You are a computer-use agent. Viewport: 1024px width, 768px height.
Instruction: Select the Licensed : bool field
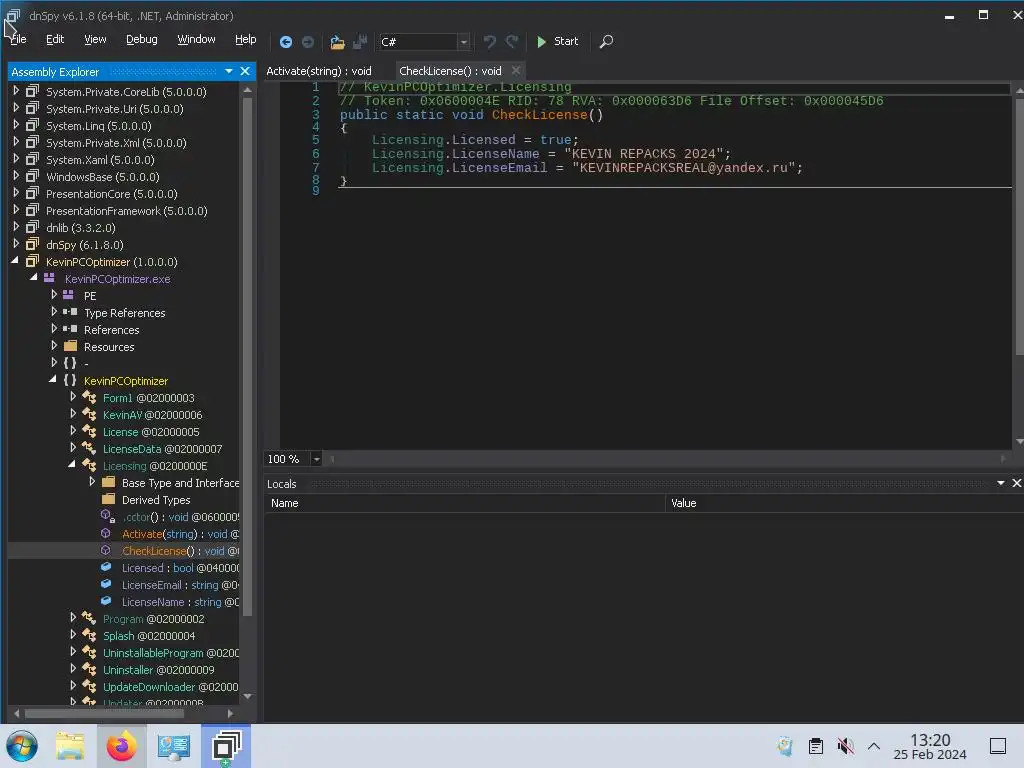point(180,568)
